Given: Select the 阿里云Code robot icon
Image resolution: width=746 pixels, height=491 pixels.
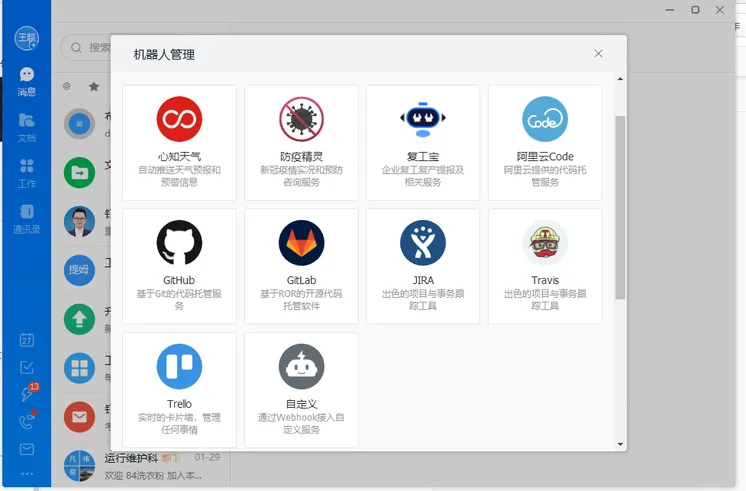Looking at the screenshot, I should click(x=545, y=119).
